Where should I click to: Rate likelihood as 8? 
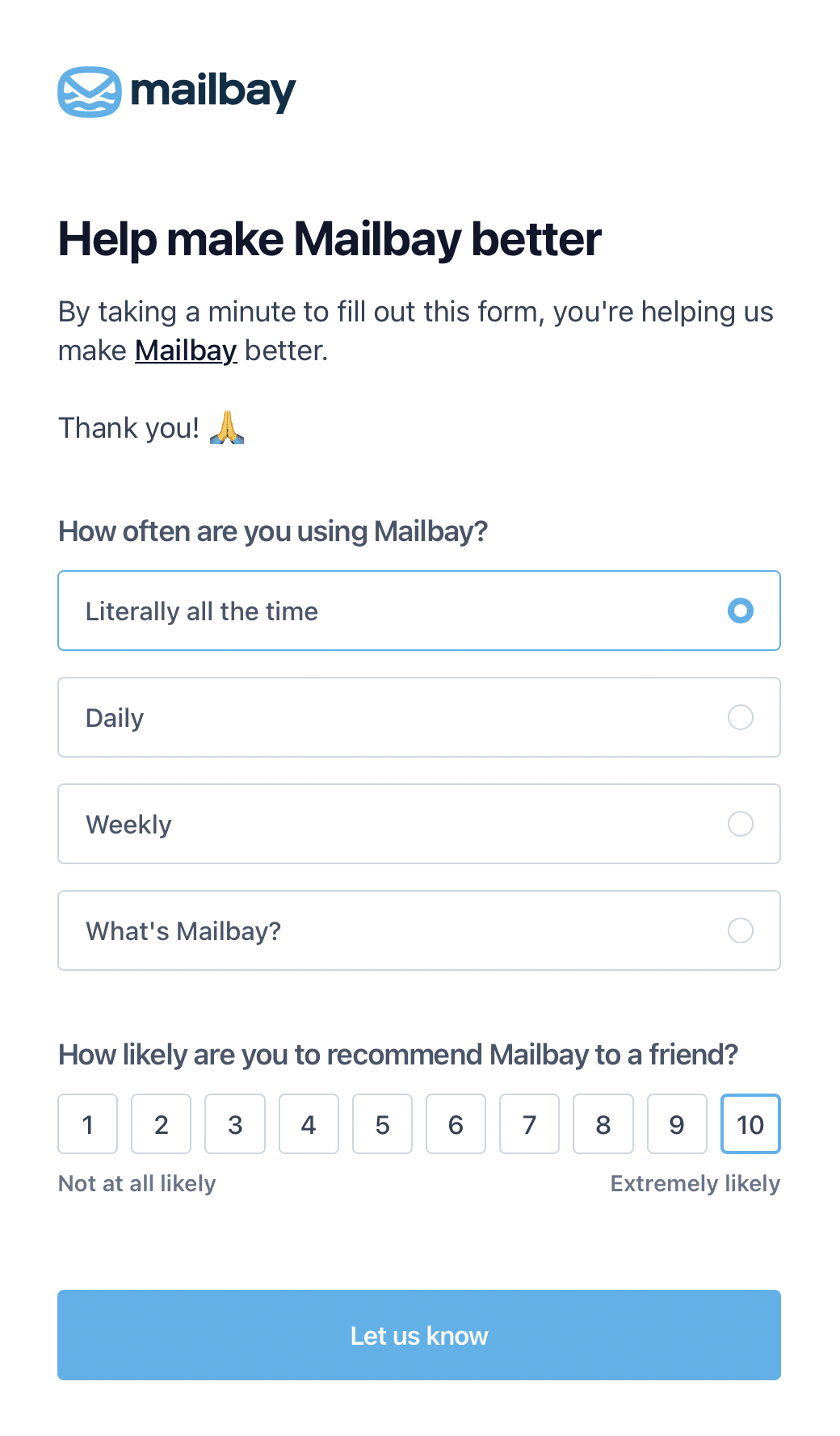pyautogui.click(x=603, y=1124)
